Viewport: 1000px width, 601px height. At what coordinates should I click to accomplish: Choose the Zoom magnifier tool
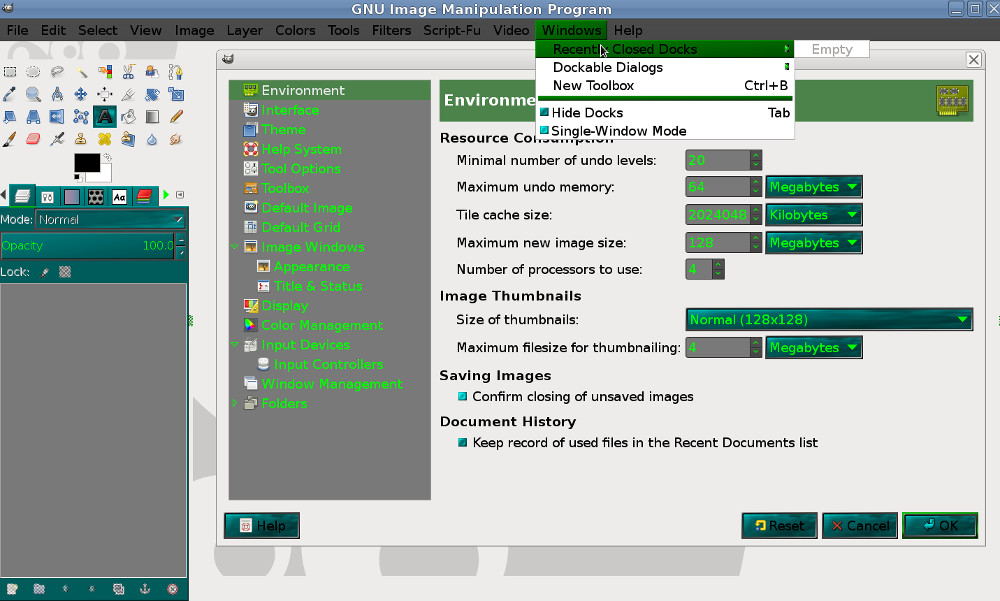point(33,94)
